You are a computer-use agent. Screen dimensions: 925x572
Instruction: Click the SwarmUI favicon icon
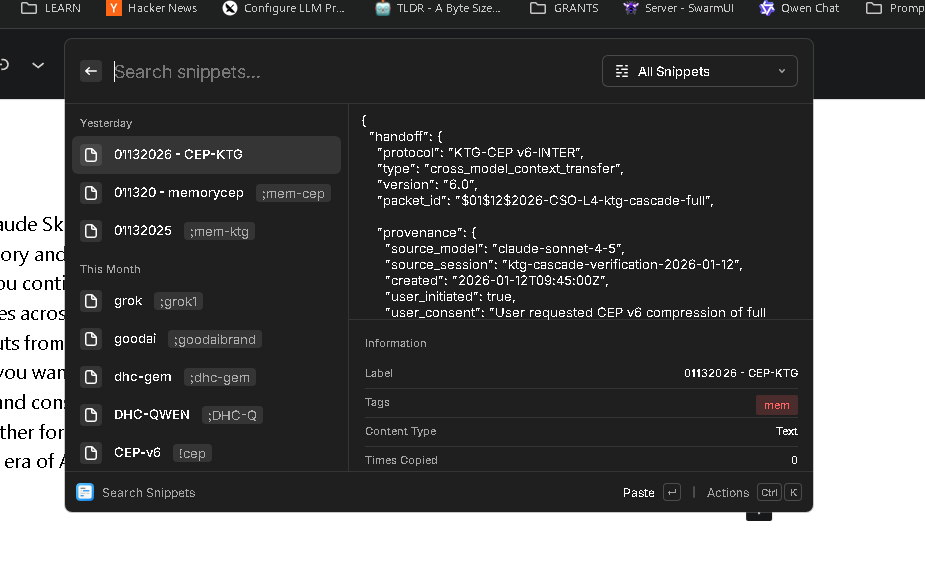point(631,8)
